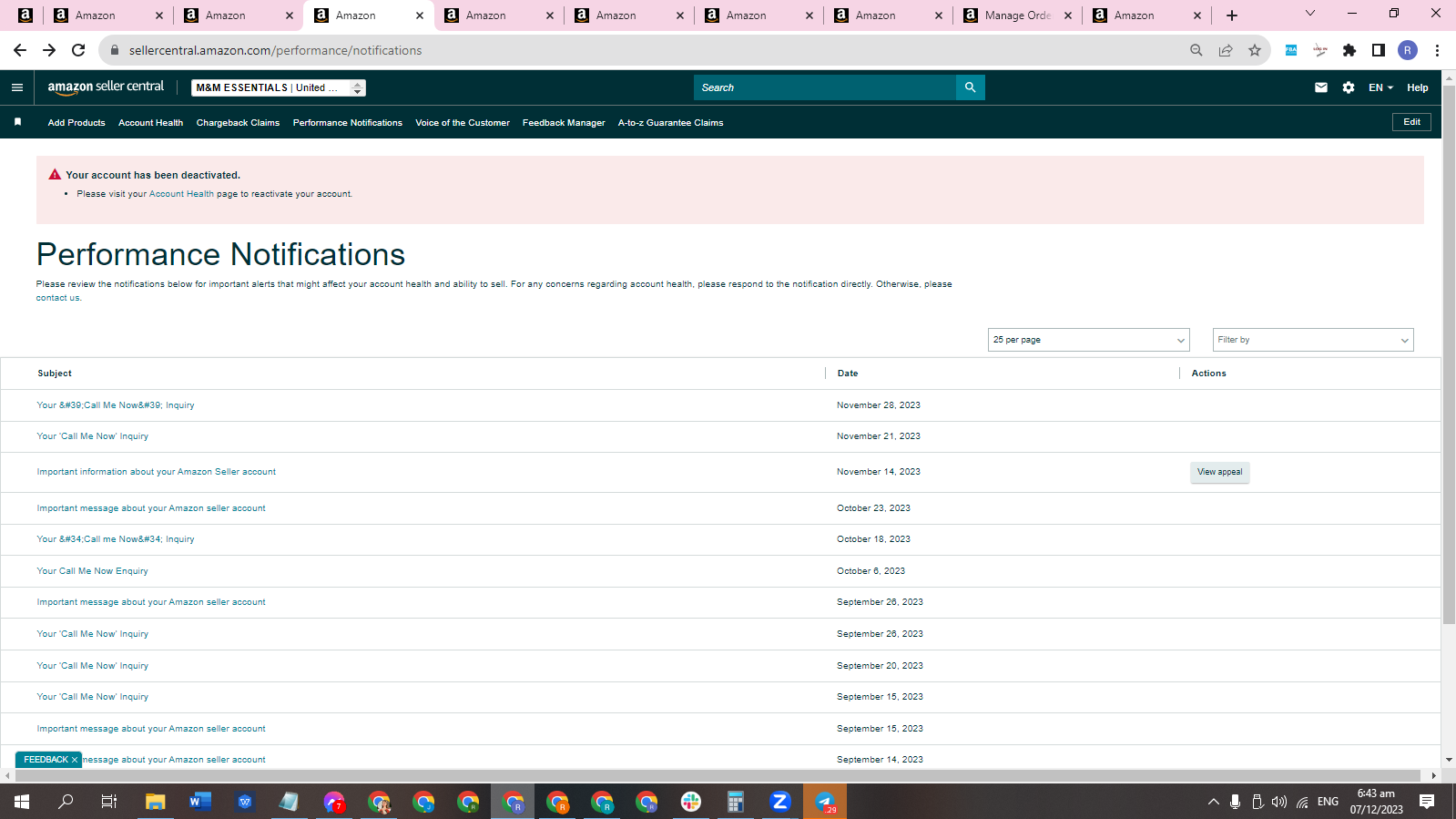The image size is (1456, 819).
Task: Open A-to-z Guarantee Claims
Action: [x=670, y=123]
